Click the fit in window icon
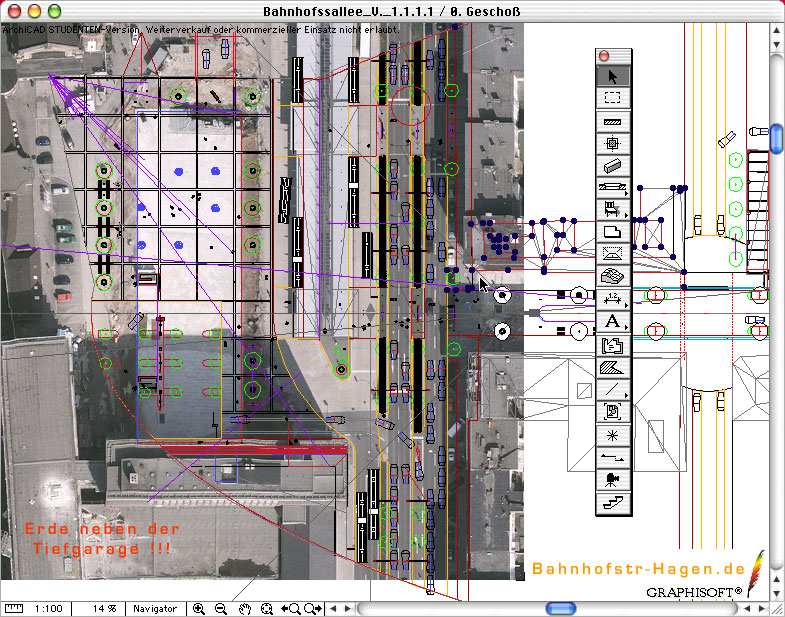 coord(266,608)
